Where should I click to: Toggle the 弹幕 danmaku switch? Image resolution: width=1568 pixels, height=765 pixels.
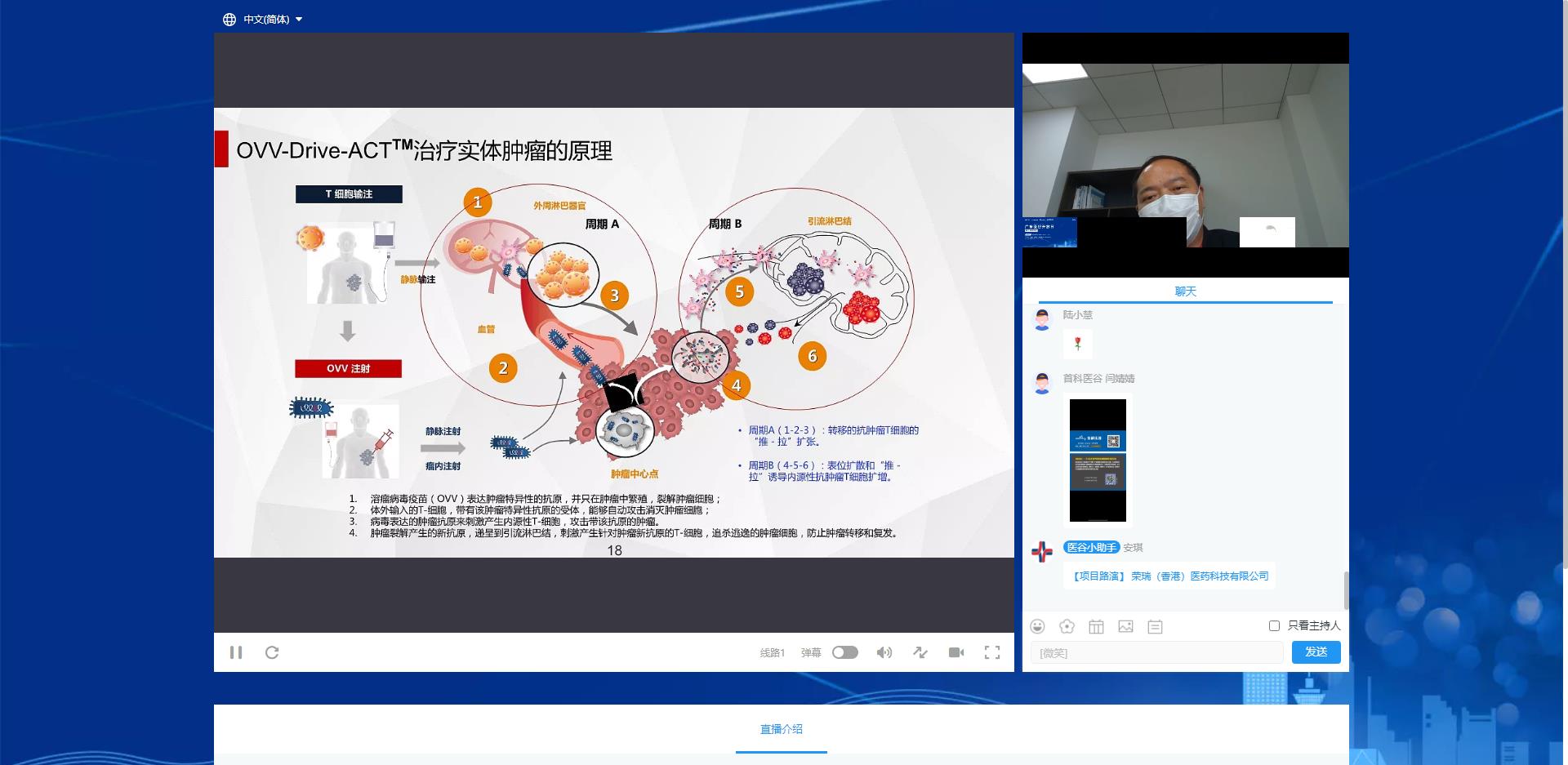point(844,652)
